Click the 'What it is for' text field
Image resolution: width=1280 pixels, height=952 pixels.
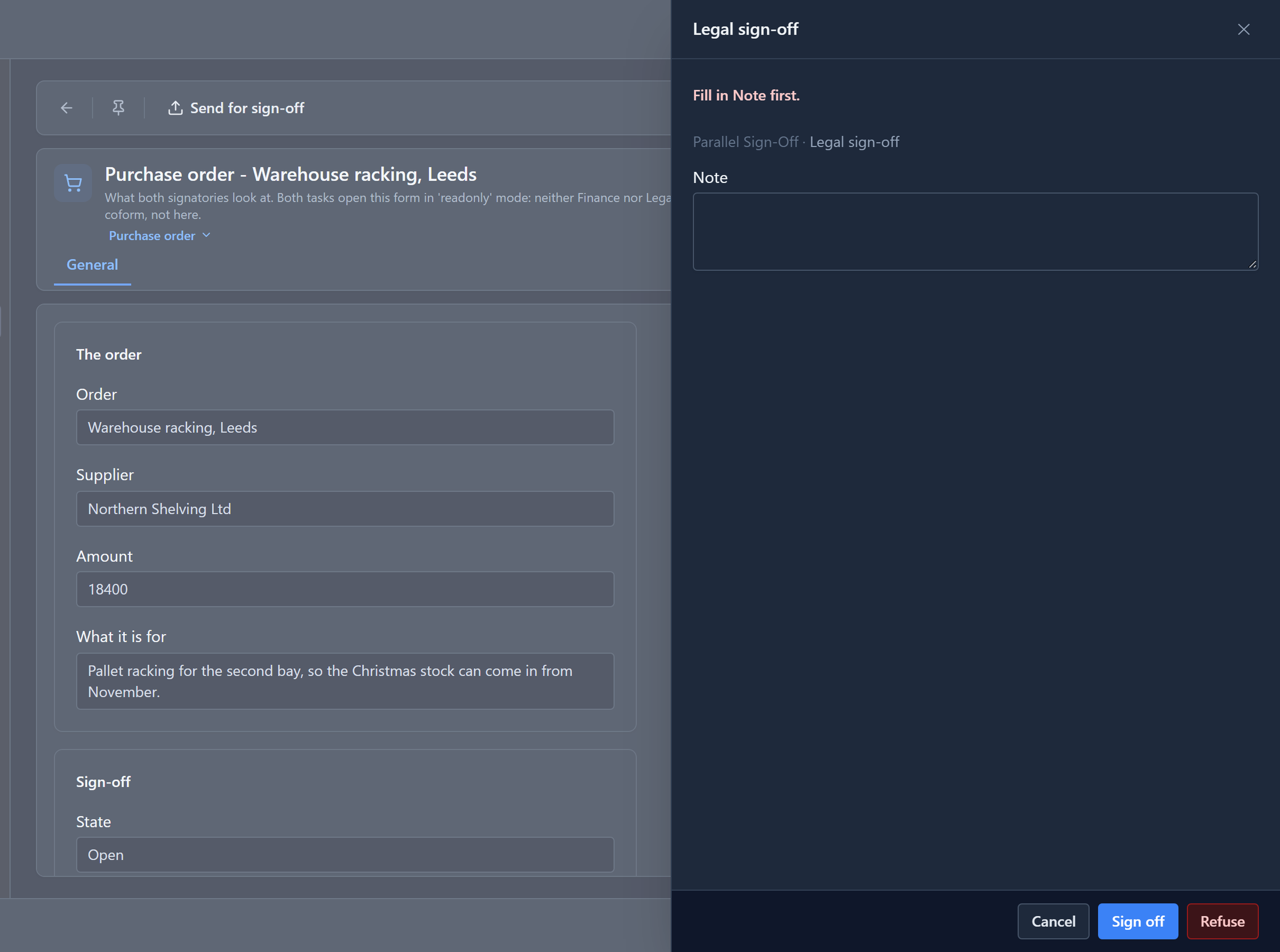pyautogui.click(x=345, y=681)
